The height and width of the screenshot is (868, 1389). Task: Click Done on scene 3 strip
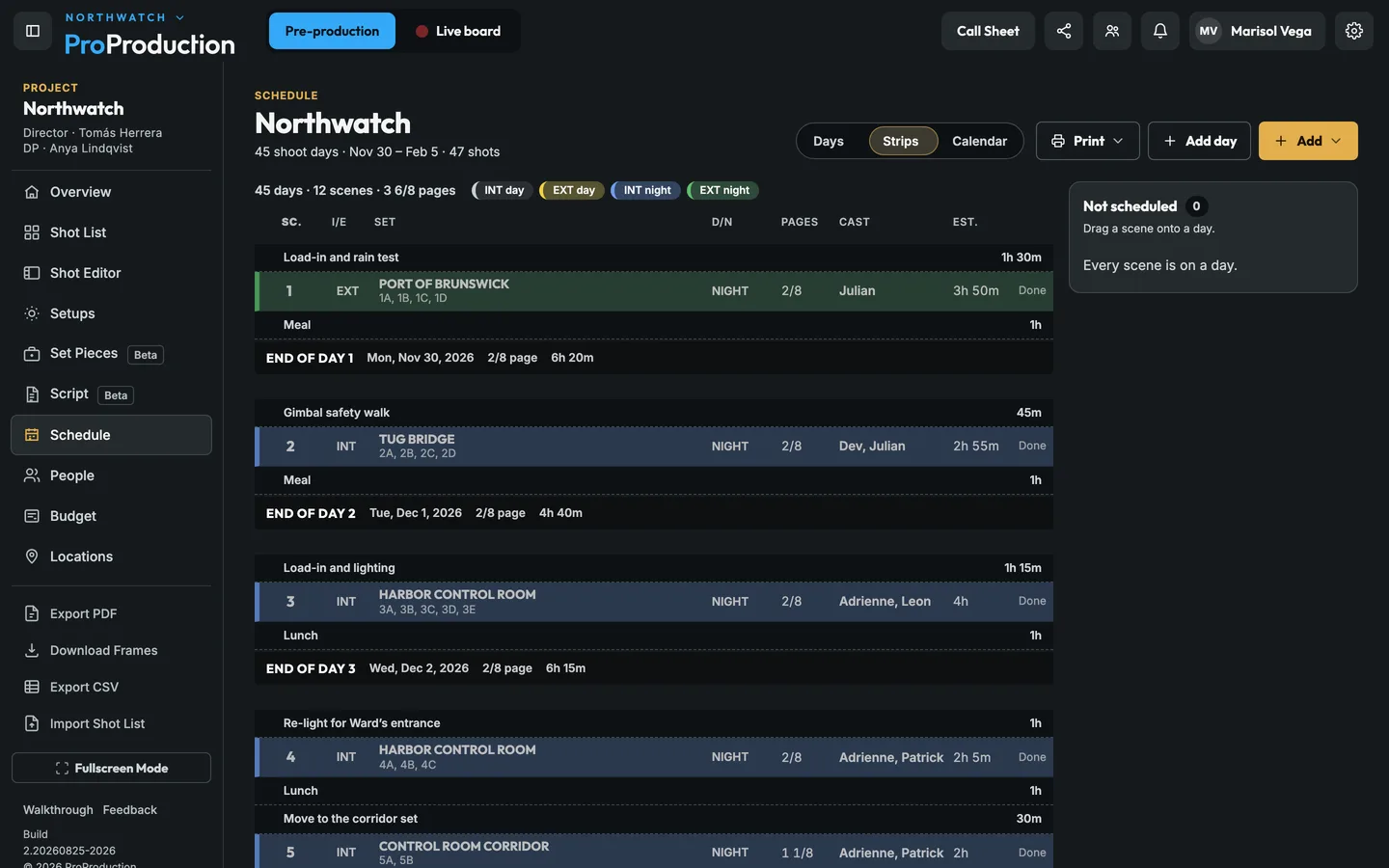coord(1032,601)
